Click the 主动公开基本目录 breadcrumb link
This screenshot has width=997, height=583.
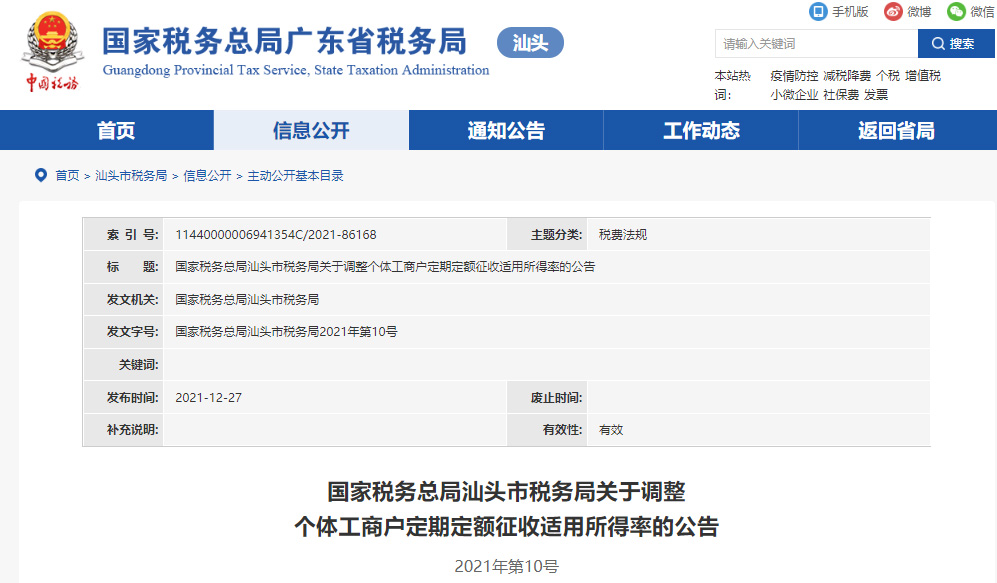pyautogui.click(x=295, y=176)
